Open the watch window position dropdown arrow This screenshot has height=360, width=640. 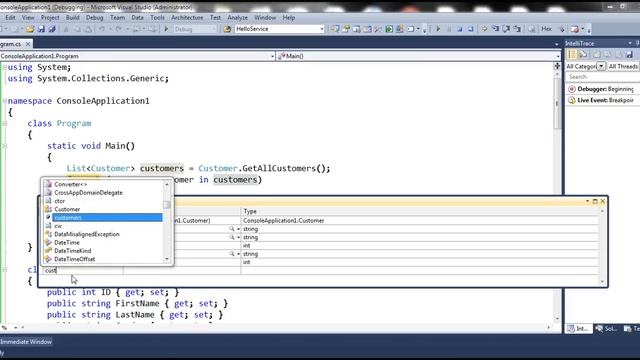point(587,201)
